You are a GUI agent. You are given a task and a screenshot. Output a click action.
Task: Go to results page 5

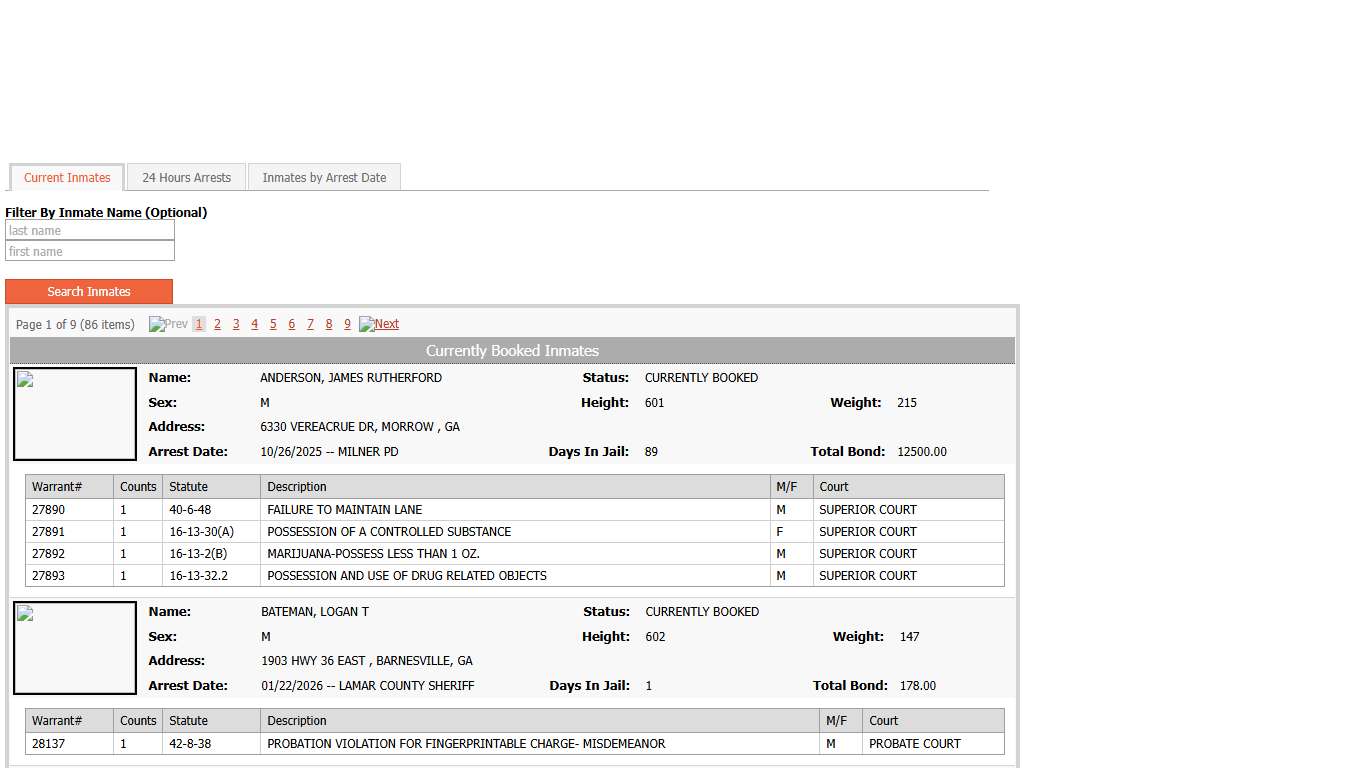point(273,324)
